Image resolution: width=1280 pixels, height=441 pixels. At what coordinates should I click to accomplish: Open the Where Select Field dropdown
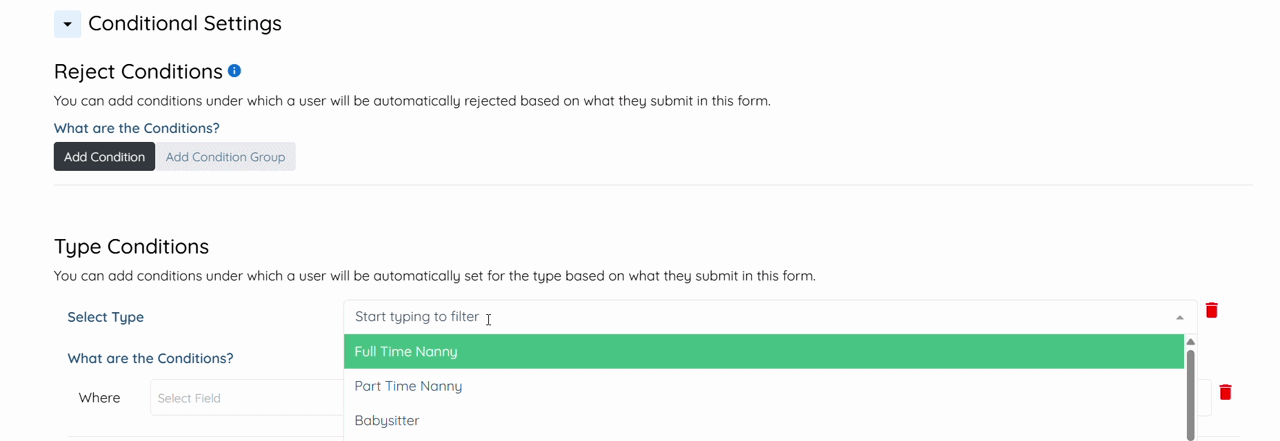pos(246,398)
